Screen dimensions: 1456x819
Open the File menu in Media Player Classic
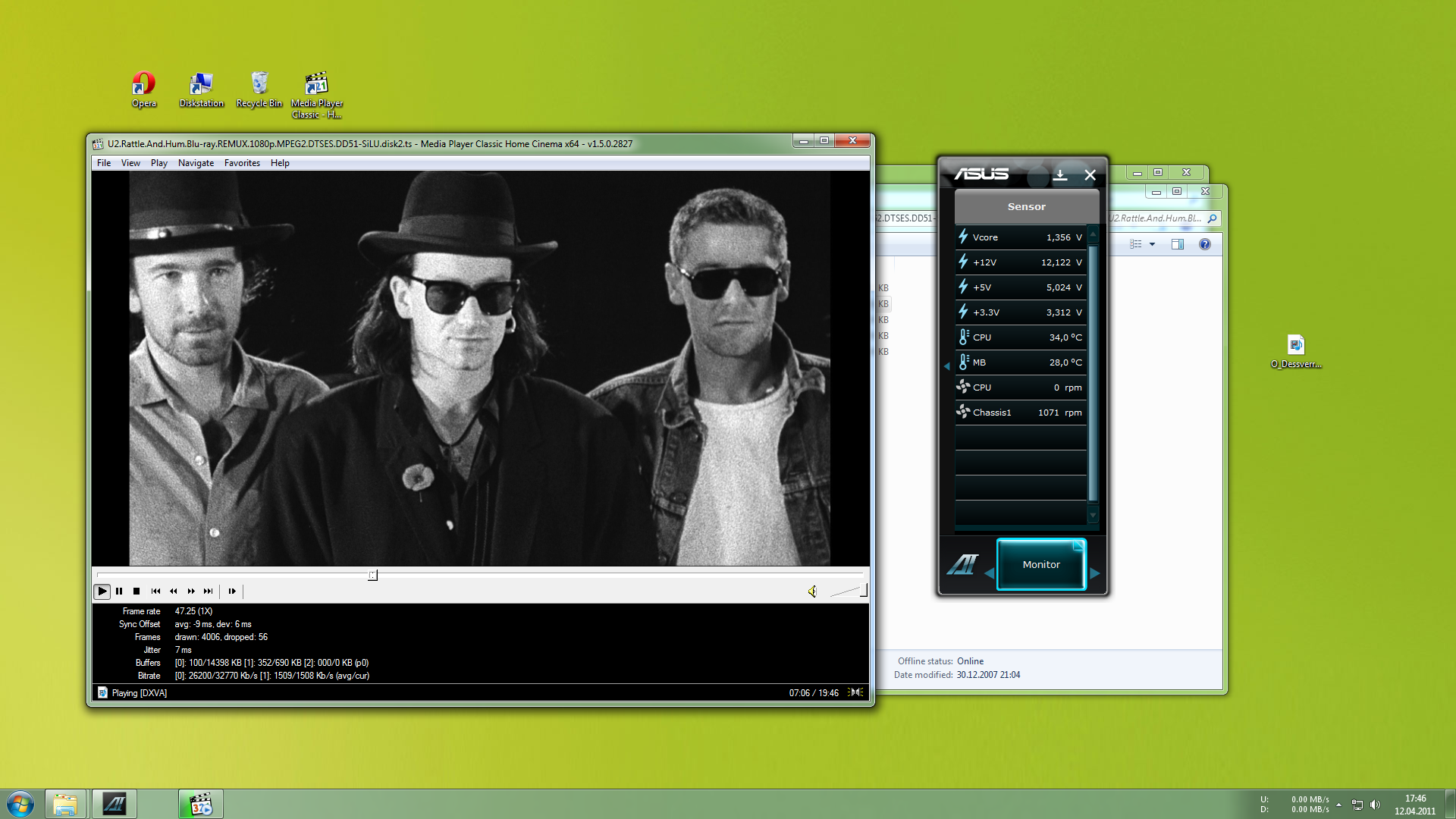[104, 163]
